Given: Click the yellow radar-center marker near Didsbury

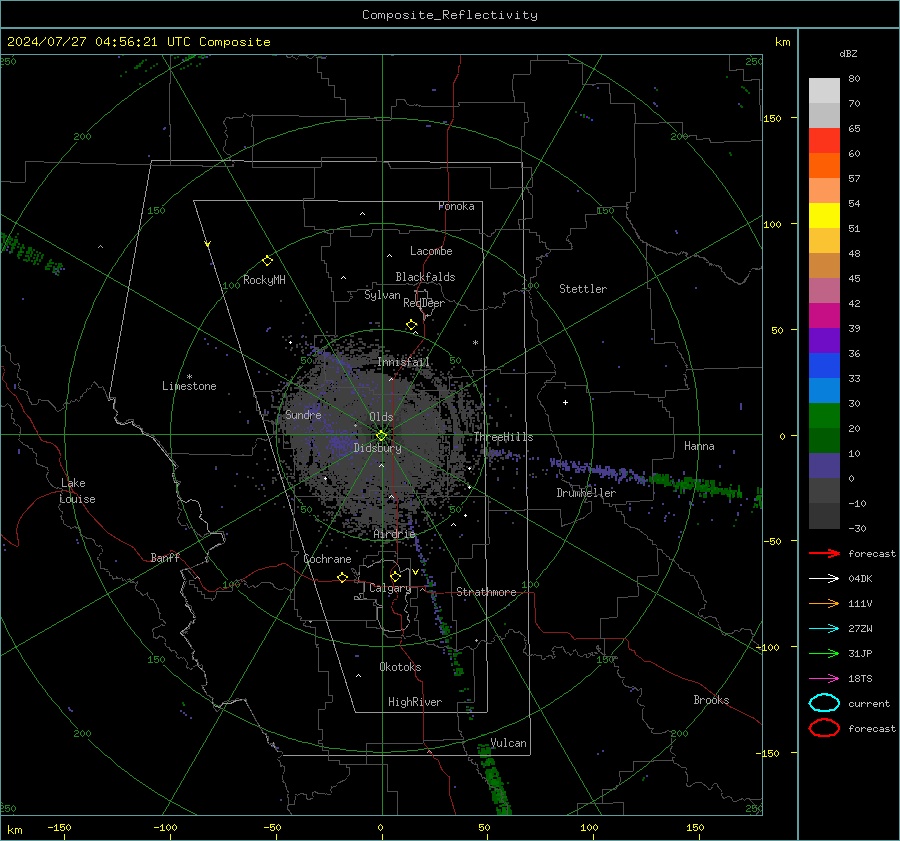Looking at the screenshot, I should tap(381, 436).
